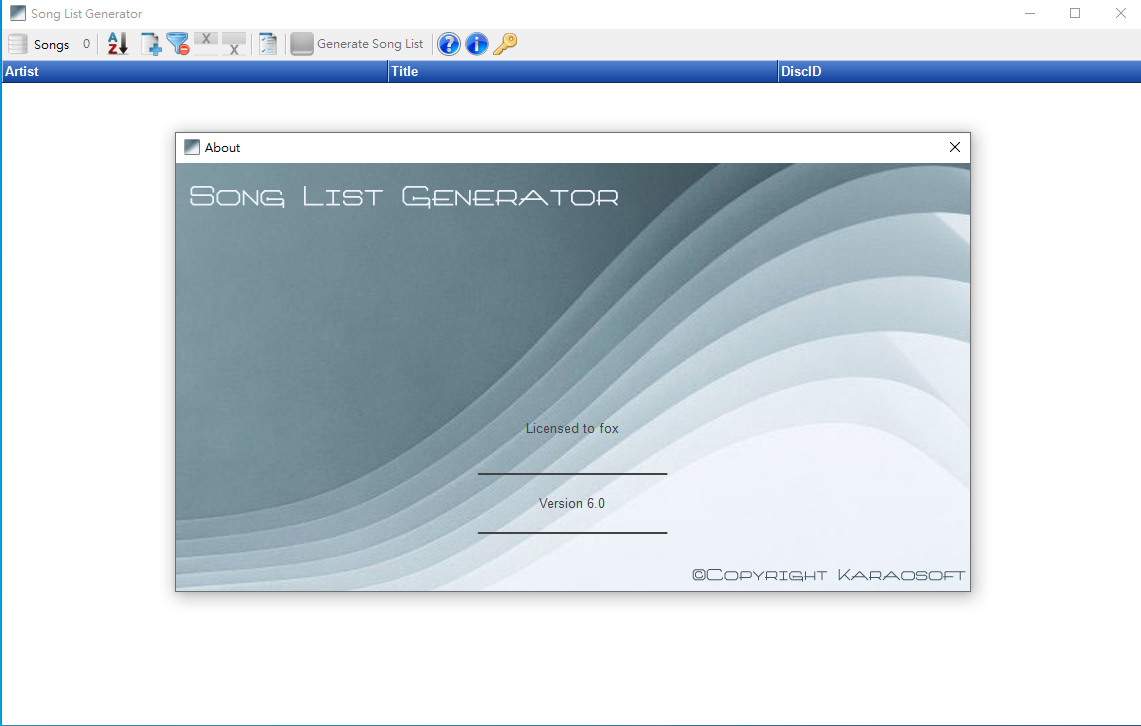Click the lower X remove icon
Viewport: 1141px width, 726px height.
(234, 47)
